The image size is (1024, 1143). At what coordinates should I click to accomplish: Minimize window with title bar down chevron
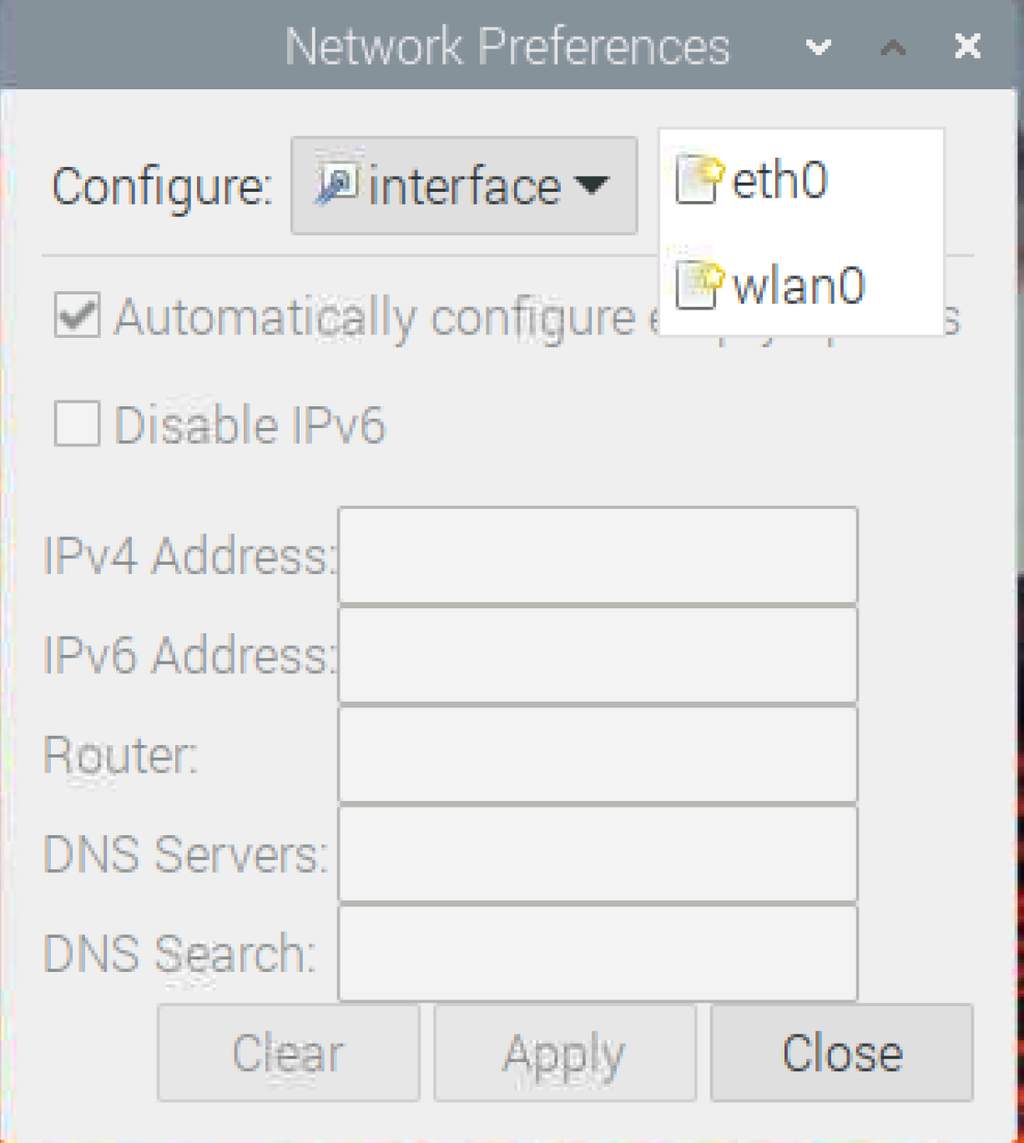click(x=818, y=47)
